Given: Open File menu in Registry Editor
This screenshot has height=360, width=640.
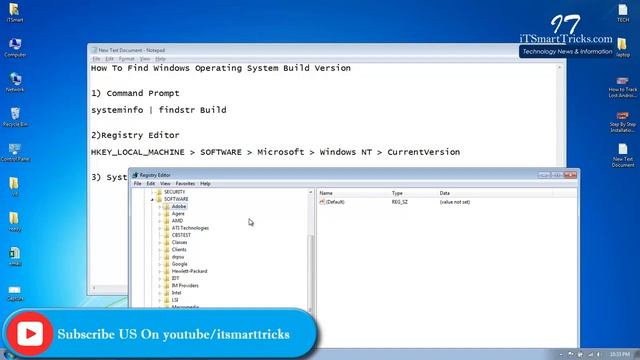Looking at the screenshot, I should (x=138, y=184).
